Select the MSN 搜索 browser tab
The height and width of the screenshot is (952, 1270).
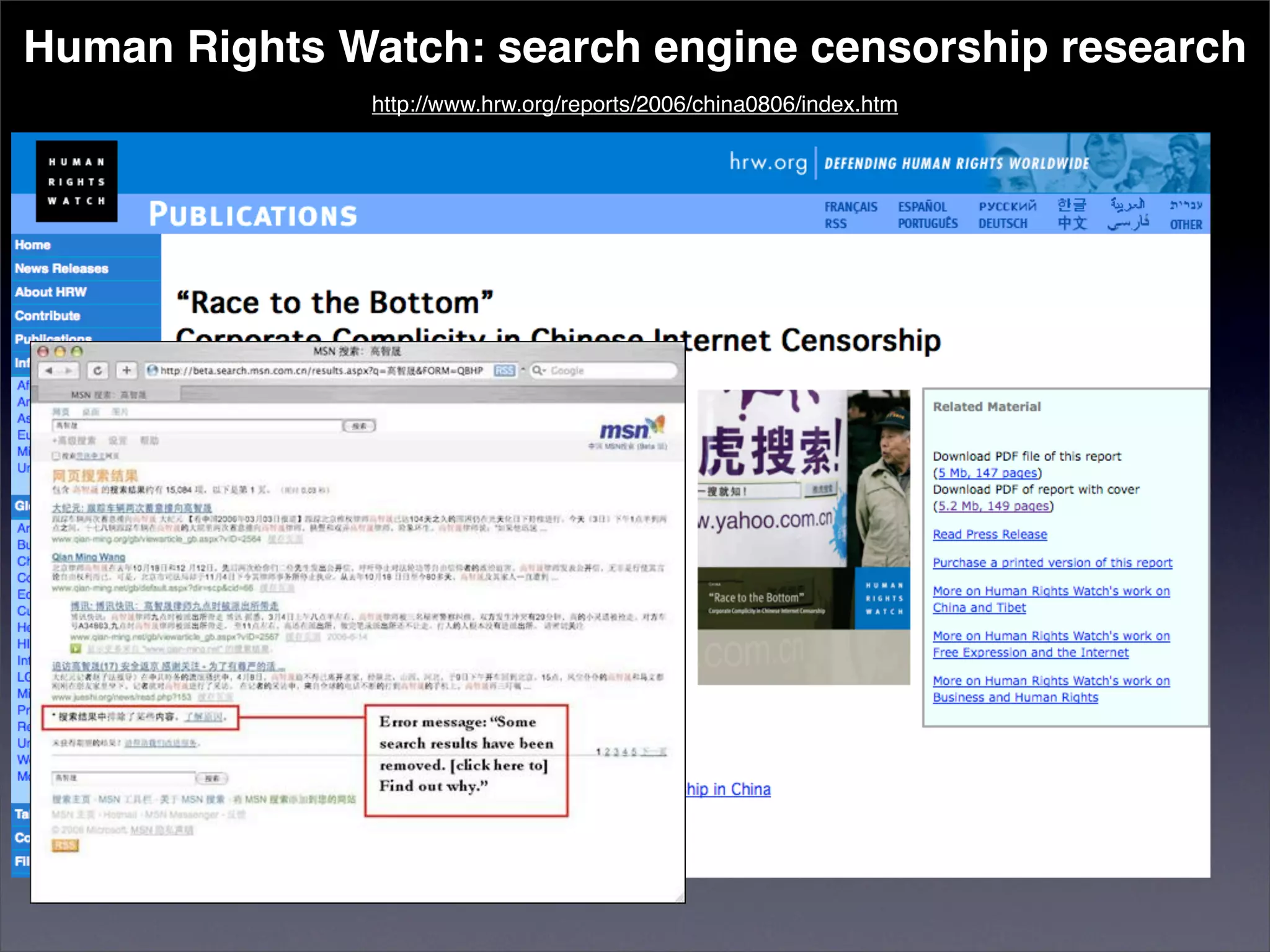click(x=109, y=395)
